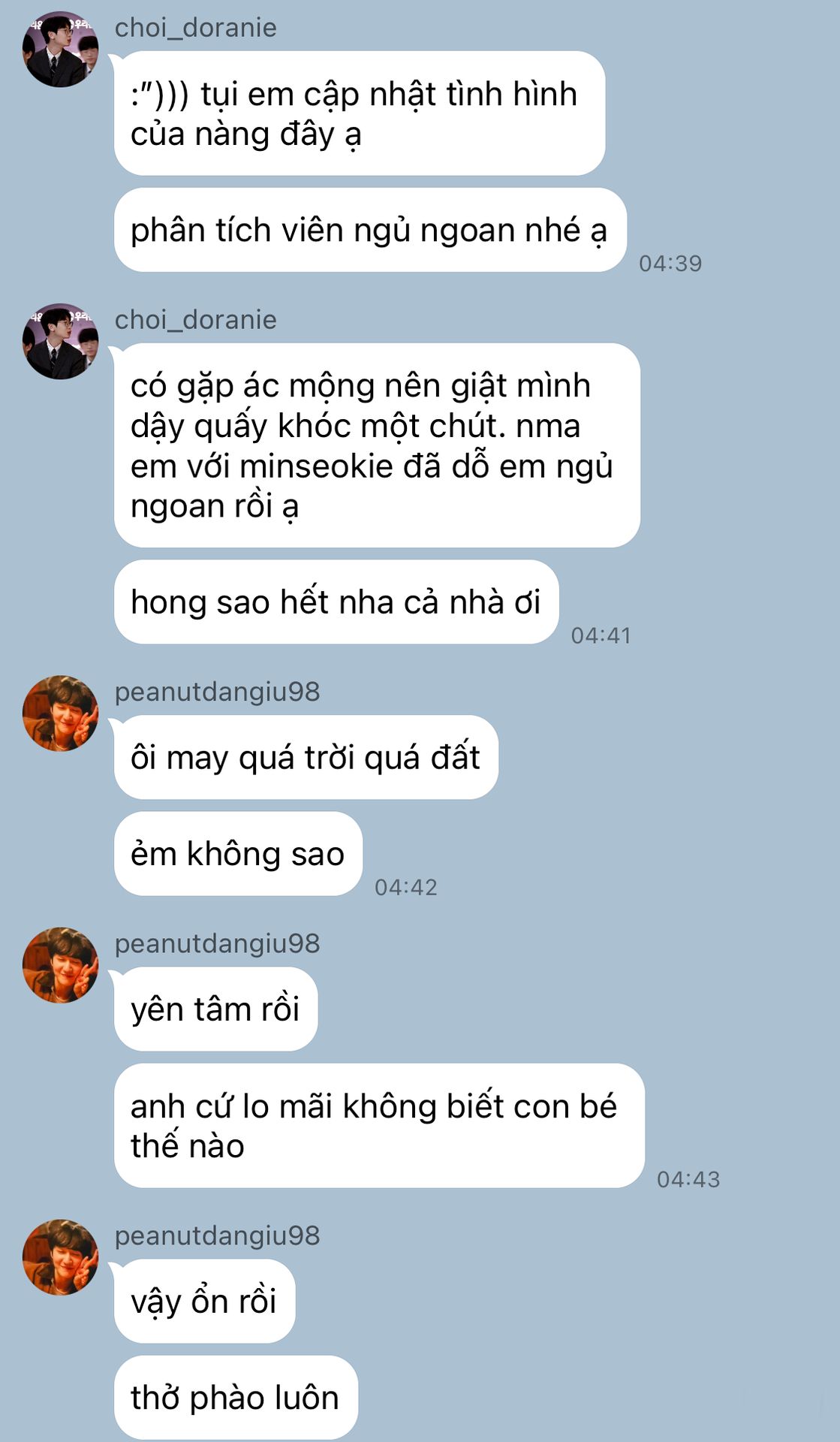Click username peanutdangiu98 above 'yên tâm rồi'
Image resolution: width=840 pixels, height=1442 pixels.
click(217, 943)
